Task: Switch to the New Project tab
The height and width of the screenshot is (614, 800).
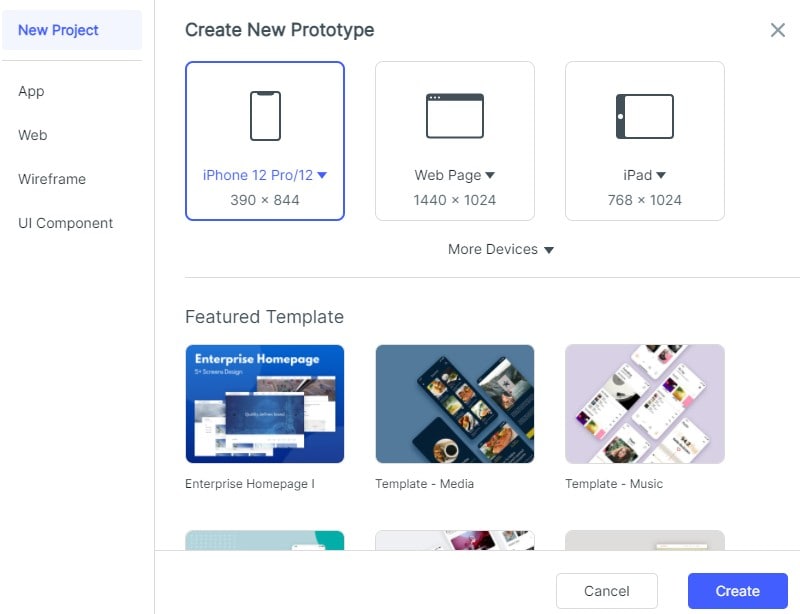Action: [x=59, y=30]
